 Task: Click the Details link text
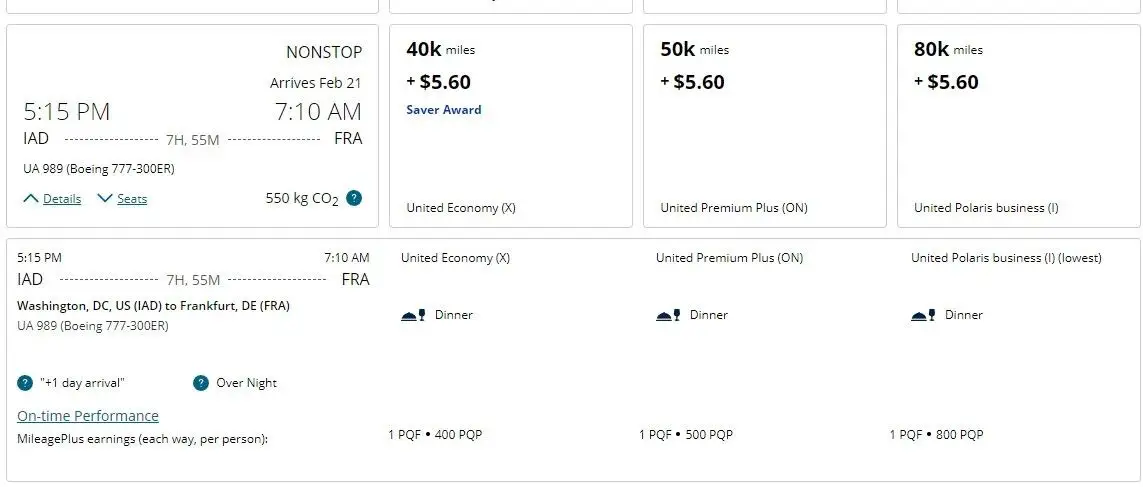(x=62, y=198)
